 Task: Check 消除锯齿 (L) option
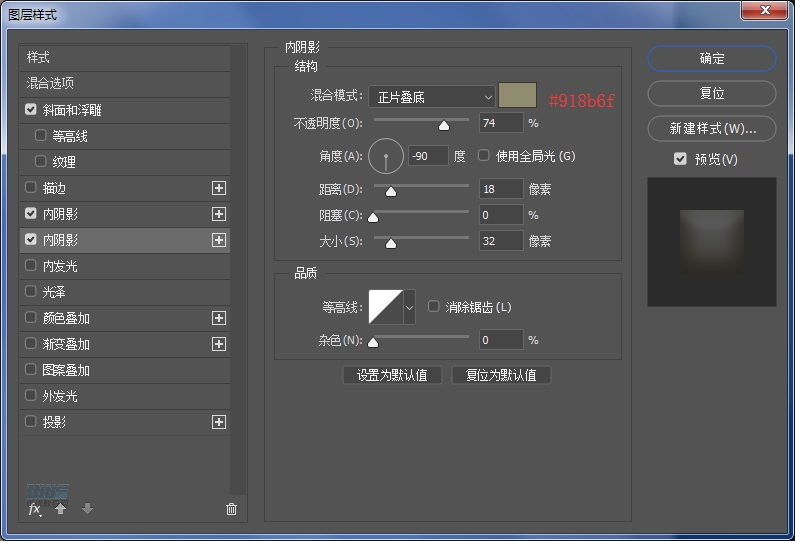click(433, 306)
